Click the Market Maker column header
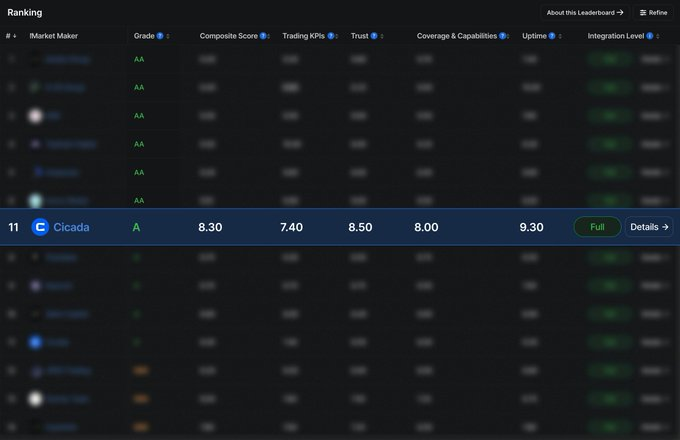The height and width of the screenshot is (440, 680). tap(54, 36)
